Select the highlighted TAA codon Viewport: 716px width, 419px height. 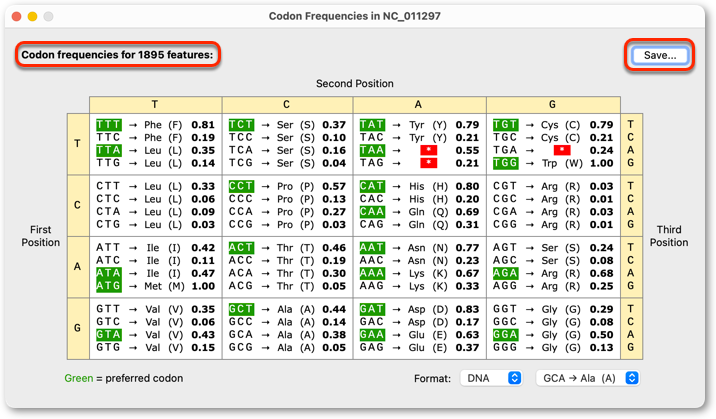pyautogui.click(x=372, y=150)
